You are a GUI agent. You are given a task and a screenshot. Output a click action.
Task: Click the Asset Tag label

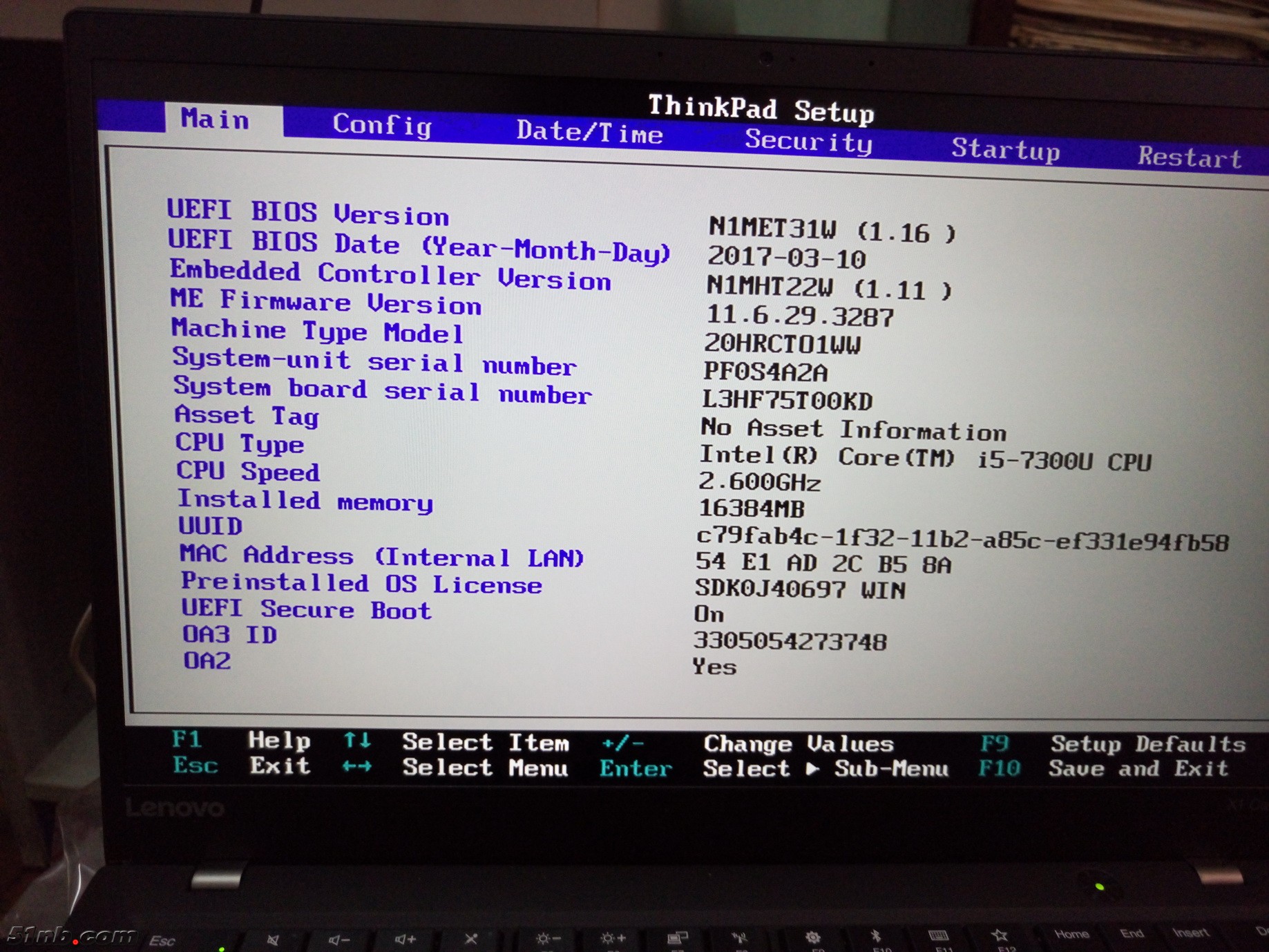point(247,415)
